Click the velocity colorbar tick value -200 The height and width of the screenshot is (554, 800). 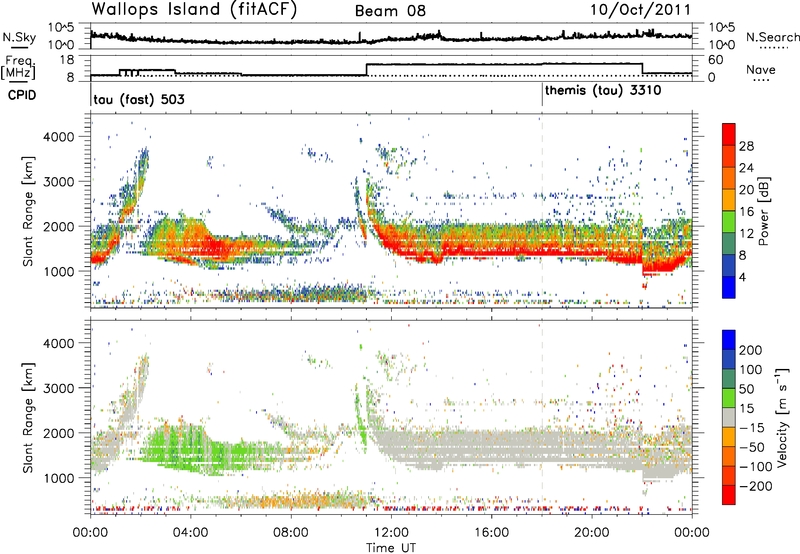pos(755,486)
